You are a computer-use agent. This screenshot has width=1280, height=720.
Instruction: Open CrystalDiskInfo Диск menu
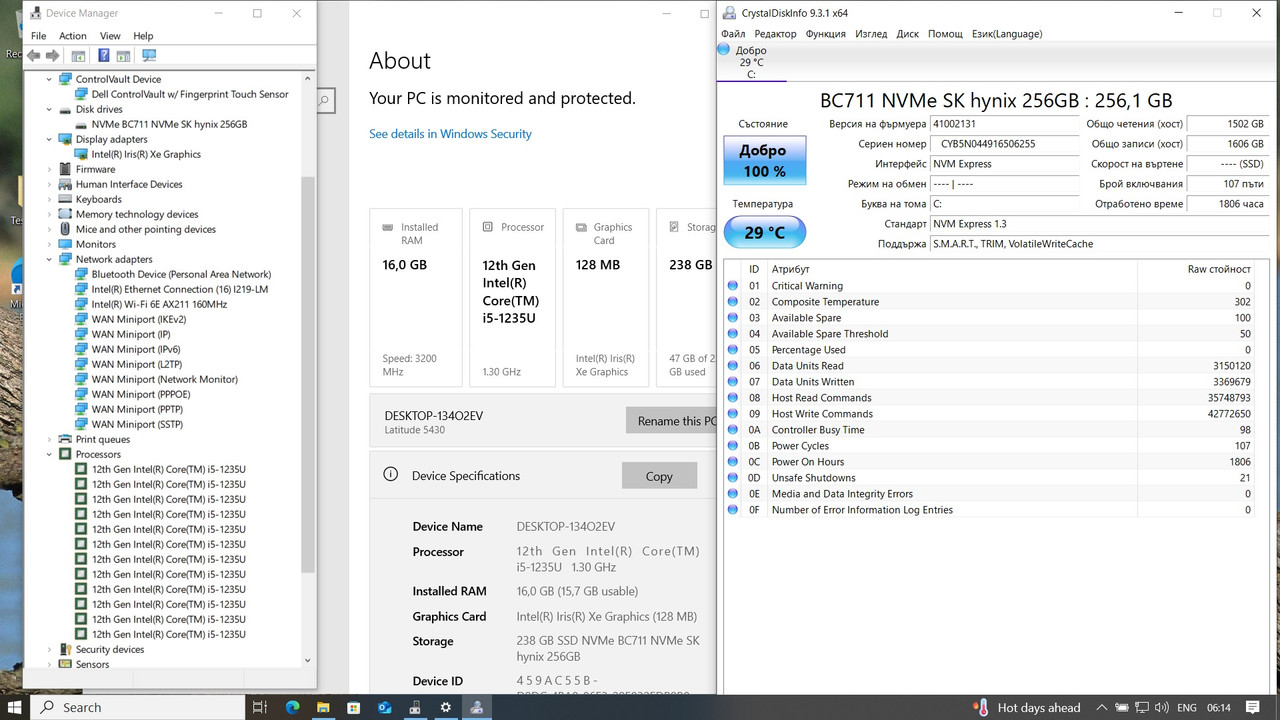pos(907,33)
